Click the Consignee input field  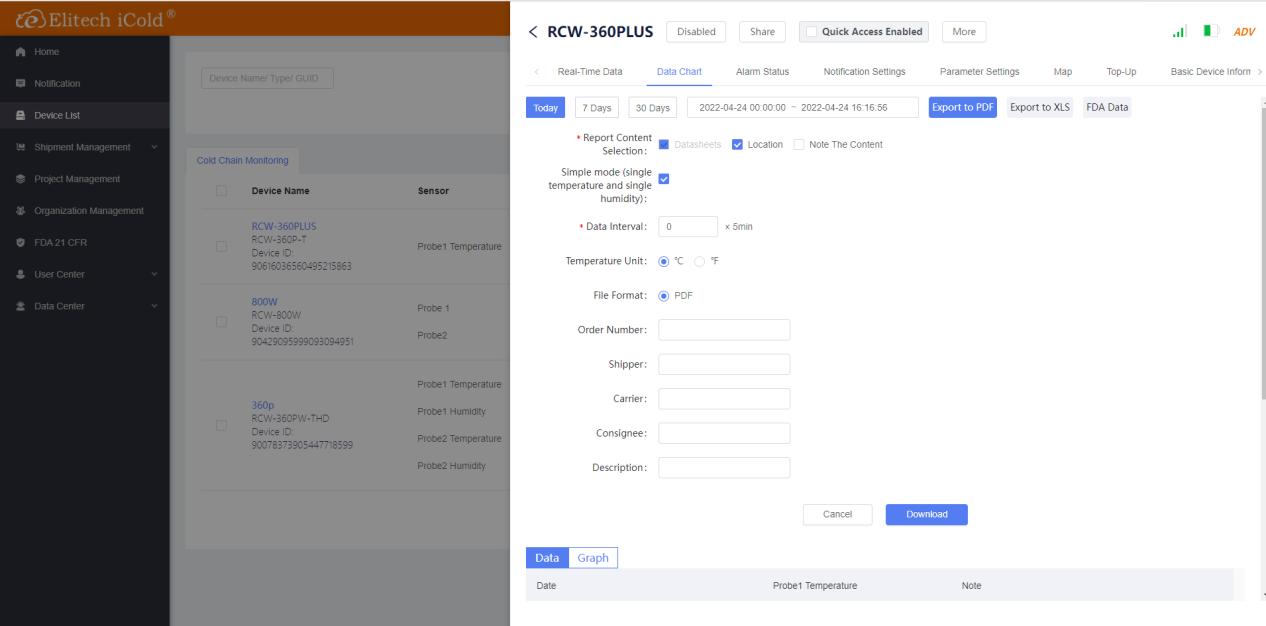[x=724, y=433]
